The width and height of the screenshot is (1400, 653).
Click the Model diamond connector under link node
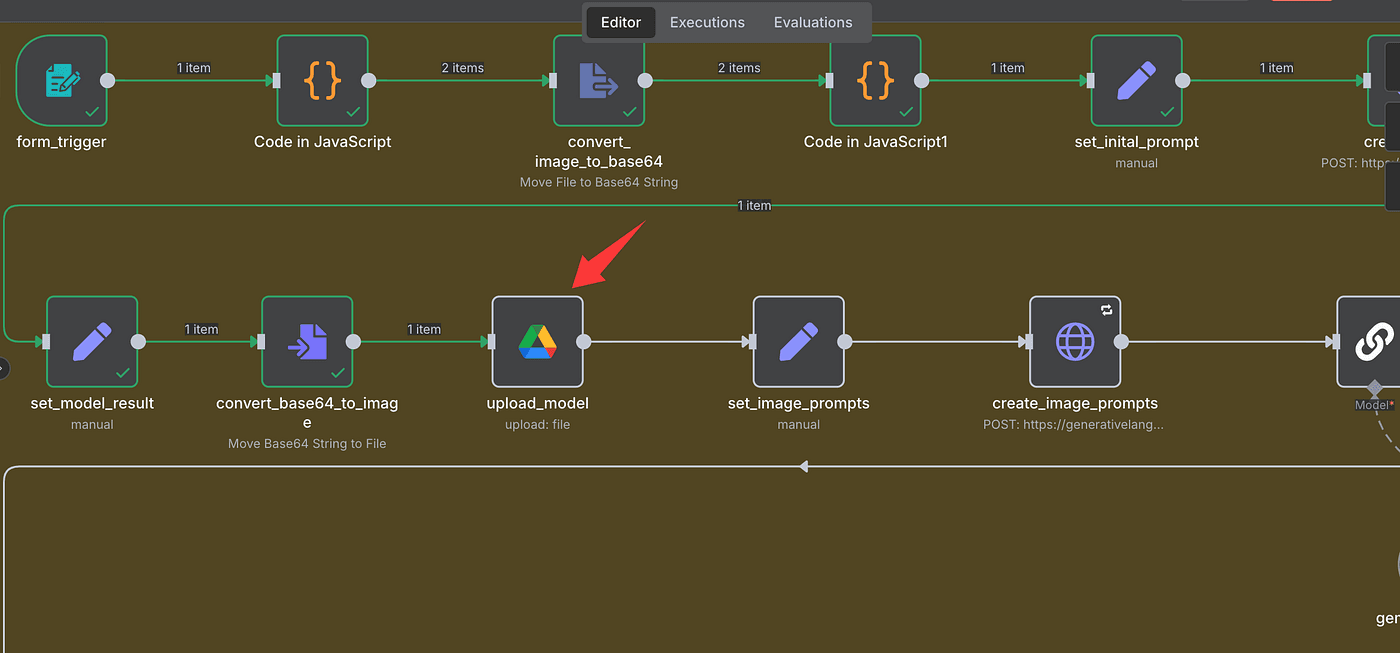[x=1375, y=387]
